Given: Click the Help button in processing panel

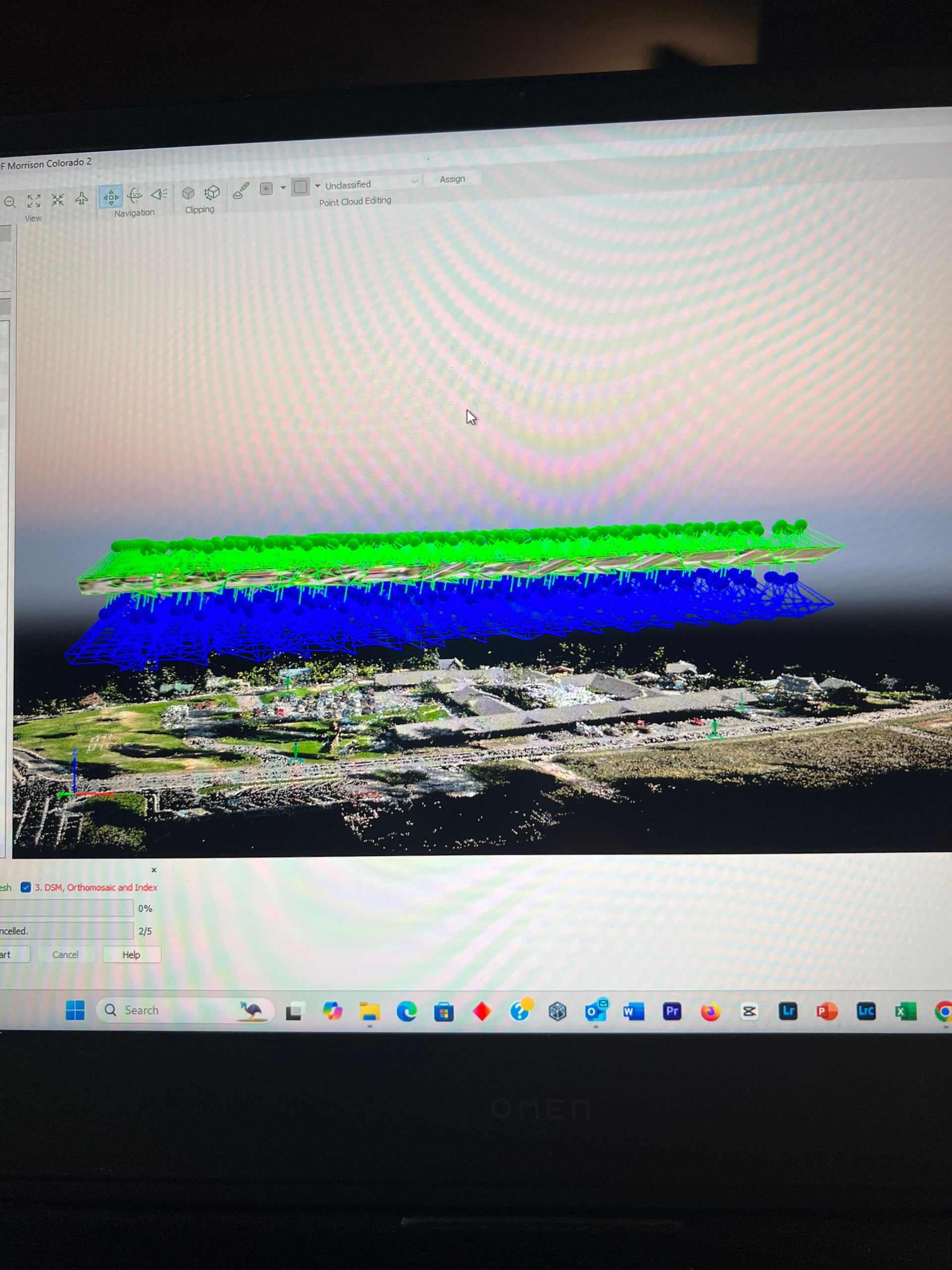Looking at the screenshot, I should [x=131, y=955].
